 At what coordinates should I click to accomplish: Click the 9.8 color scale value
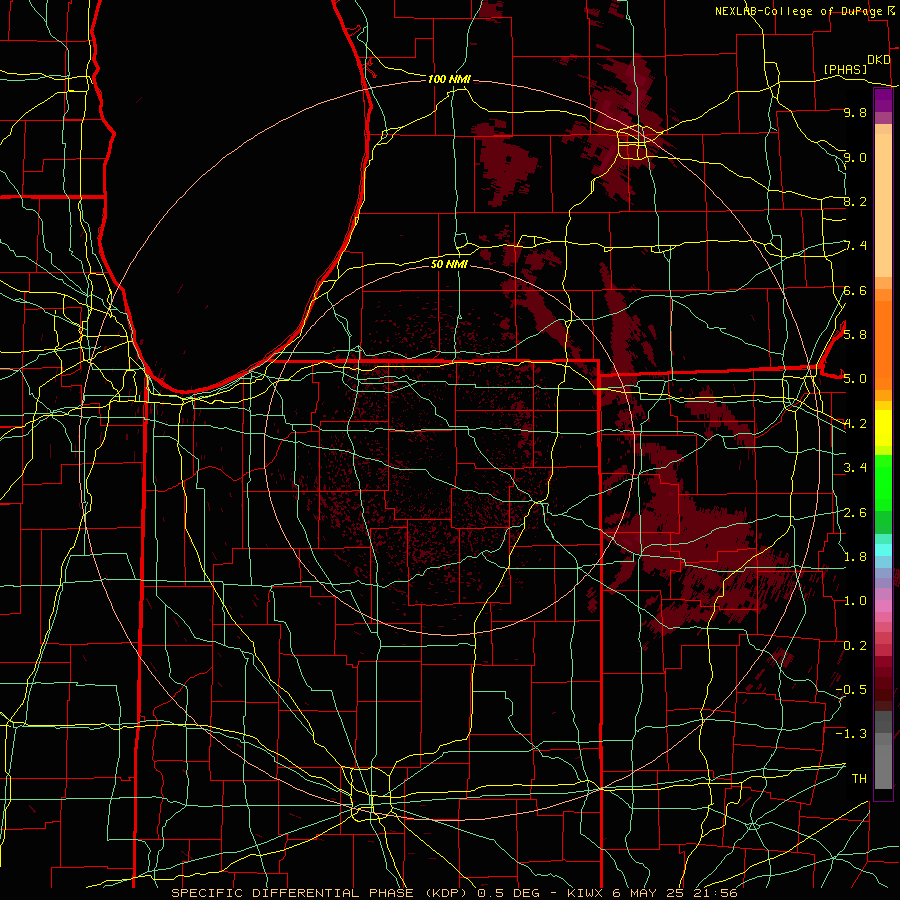pyautogui.click(x=855, y=112)
